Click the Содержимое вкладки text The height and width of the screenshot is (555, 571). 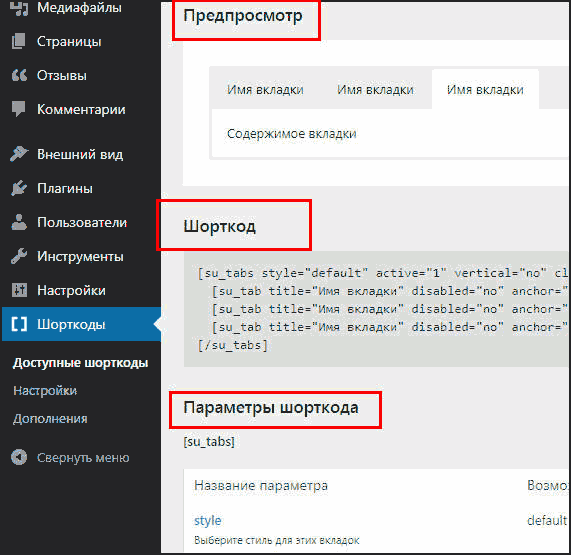point(292,134)
